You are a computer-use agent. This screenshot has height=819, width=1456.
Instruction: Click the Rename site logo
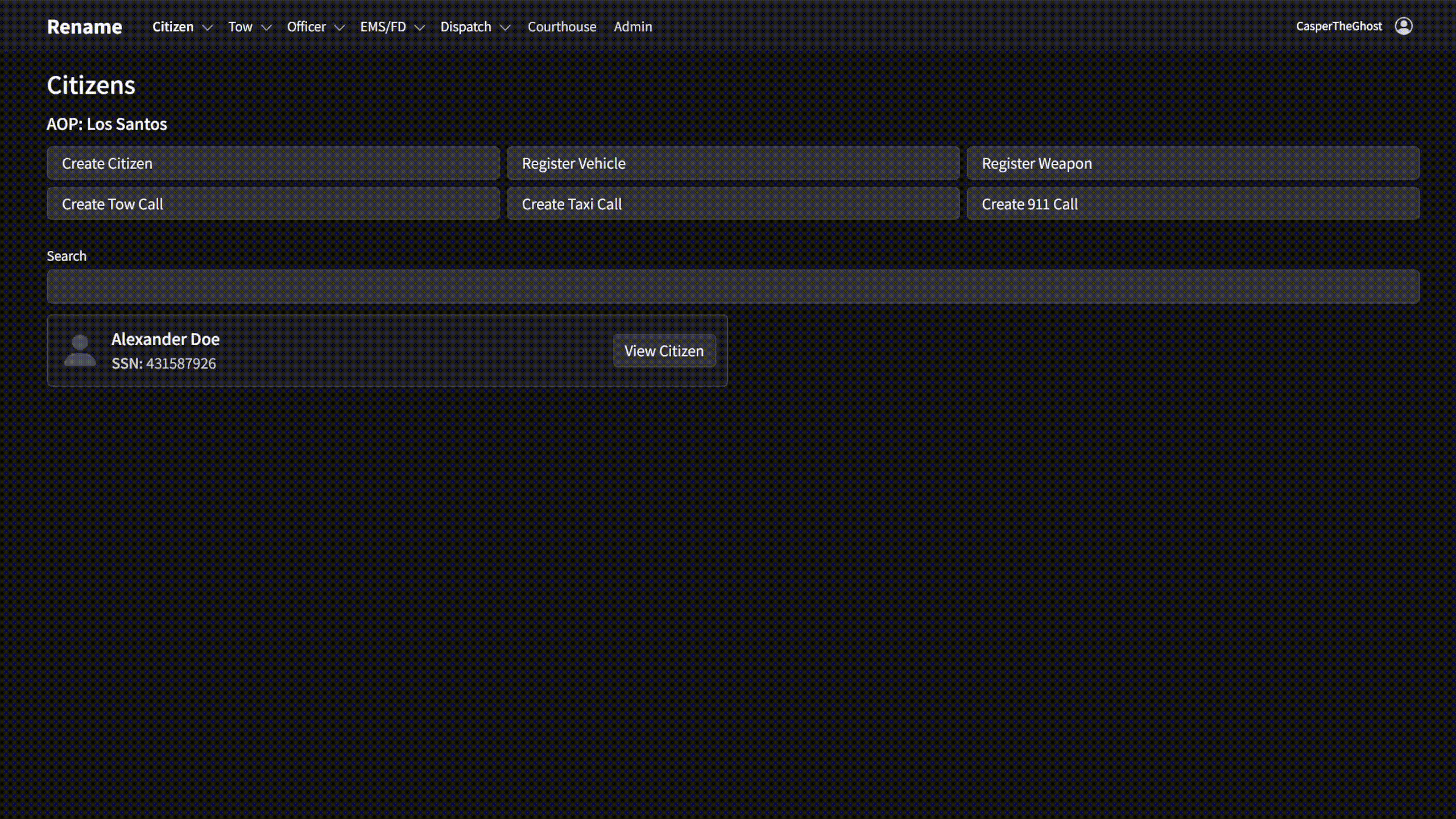click(84, 27)
